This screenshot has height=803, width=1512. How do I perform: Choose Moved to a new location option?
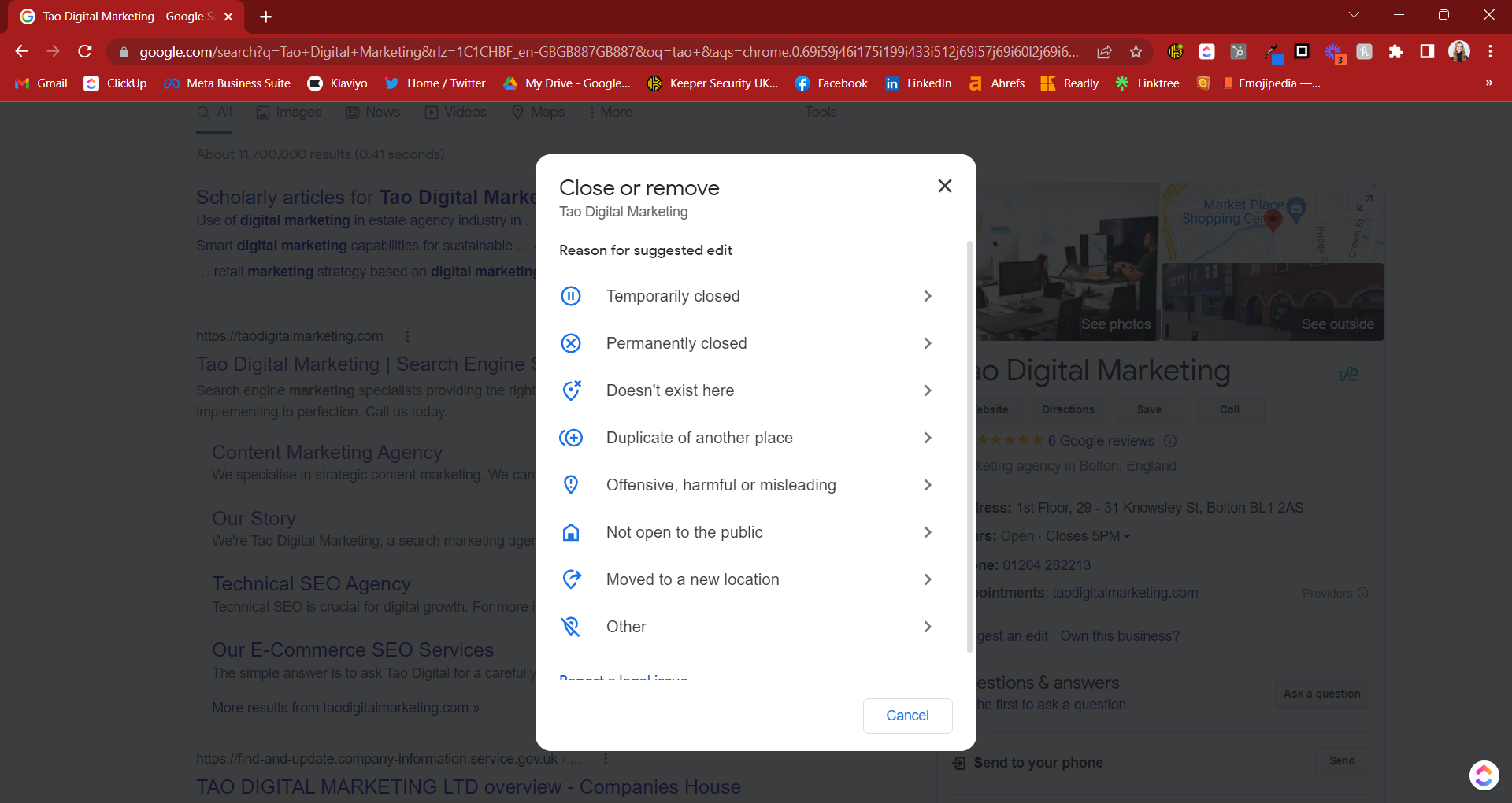click(748, 579)
